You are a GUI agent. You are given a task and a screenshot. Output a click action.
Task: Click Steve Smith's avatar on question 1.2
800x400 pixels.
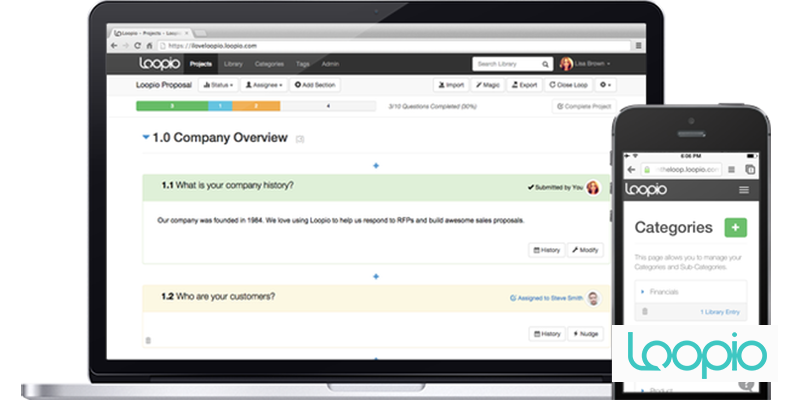[x=594, y=298]
